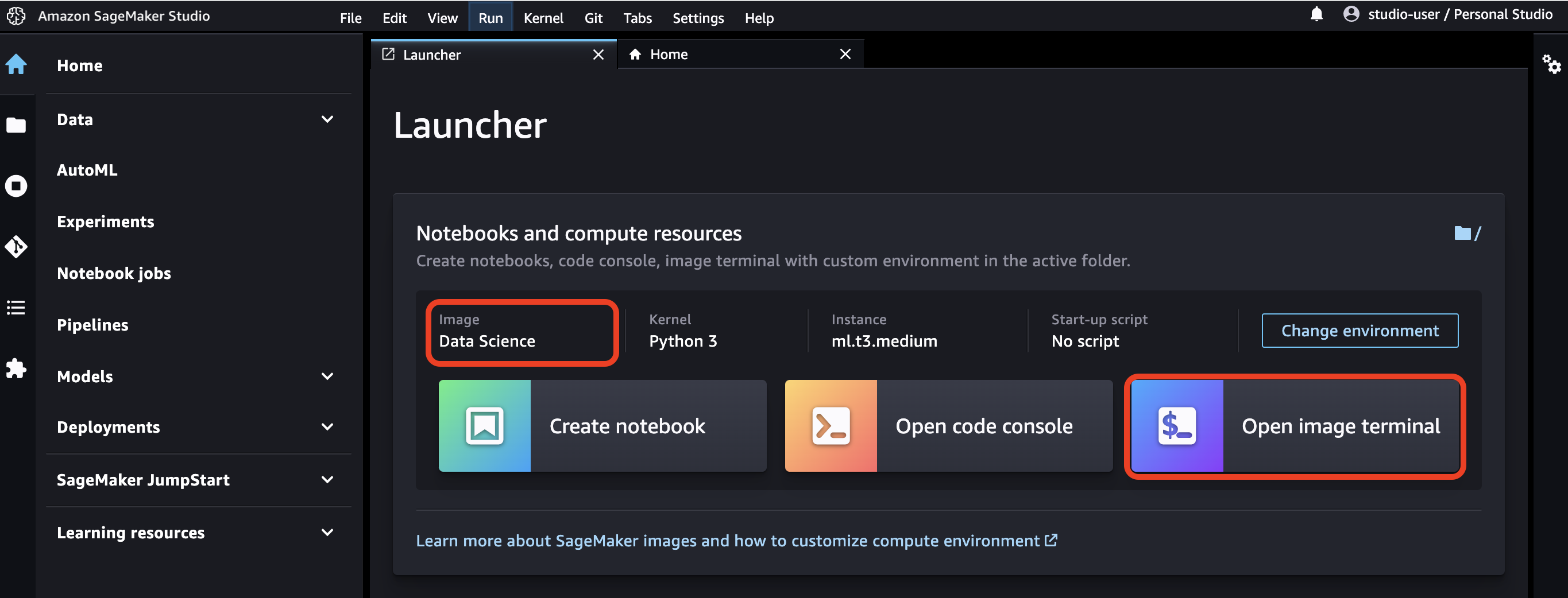
Task: Select AutoML in the sidebar menu
Action: tap(87, 170)
